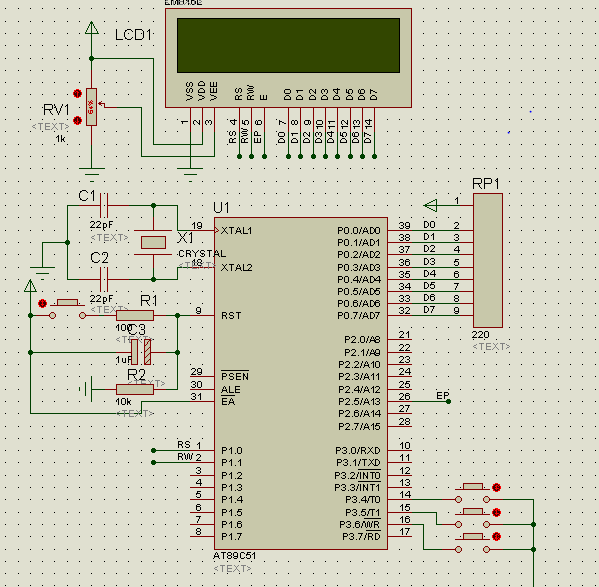Click the 'PSEN' pin label
Image resolution: width=599 pixels, height=587 pixels.
[235, 377]
